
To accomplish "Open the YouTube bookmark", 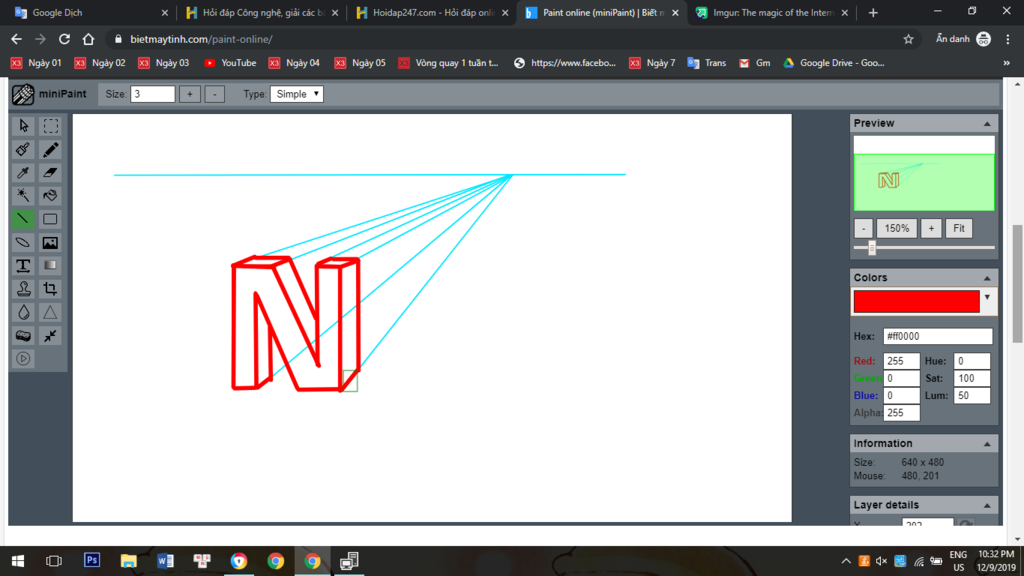I will (231, 63).
